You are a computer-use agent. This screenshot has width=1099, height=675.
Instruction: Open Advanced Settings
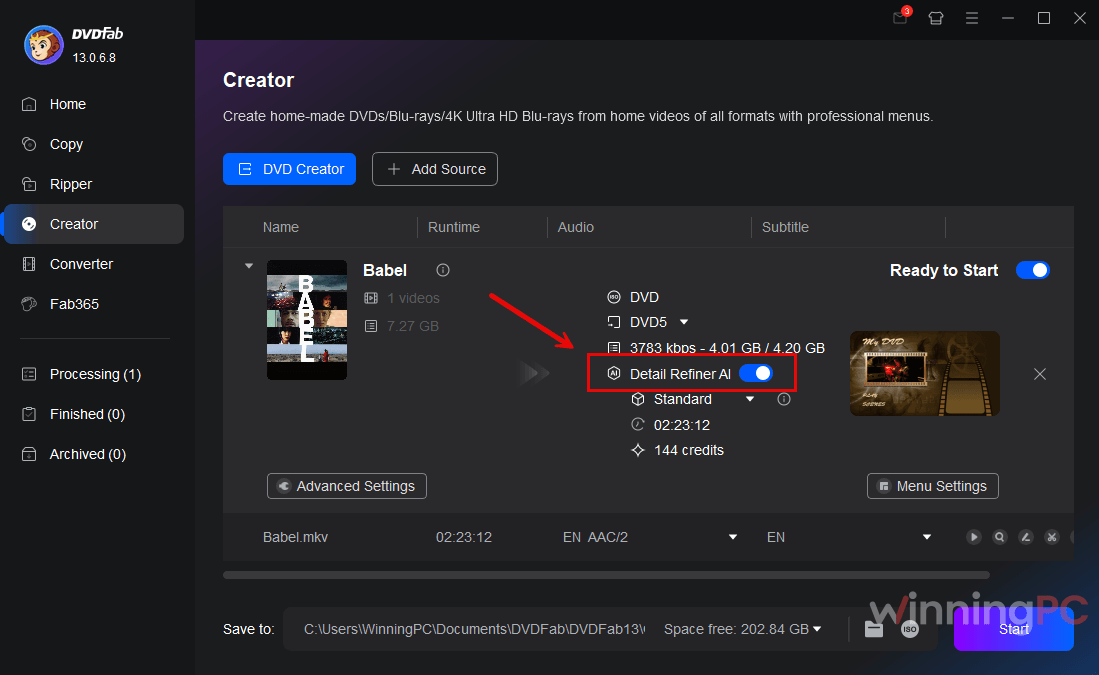click(x=347, y=486)
